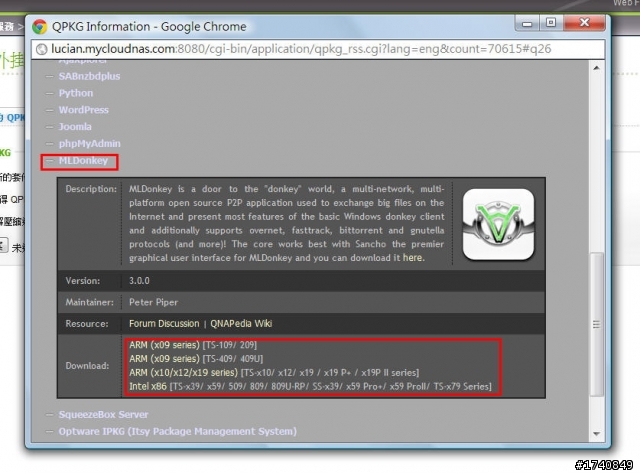Minimize the QPKG Information window

coord(527,23)
